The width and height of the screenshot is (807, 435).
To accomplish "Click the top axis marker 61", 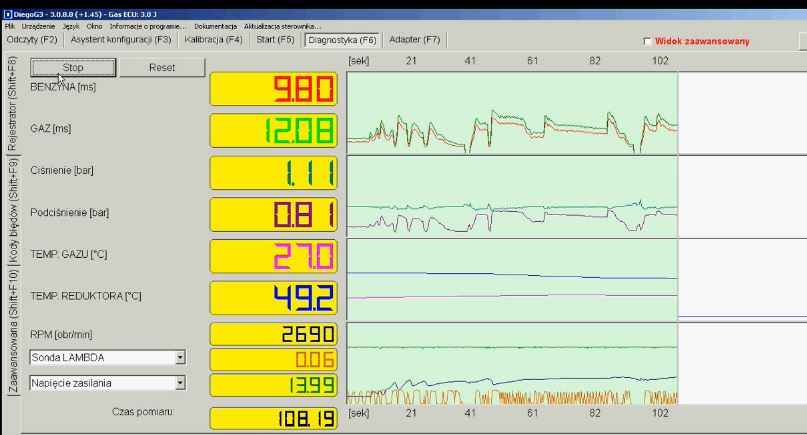I will (x=533, y=61).
